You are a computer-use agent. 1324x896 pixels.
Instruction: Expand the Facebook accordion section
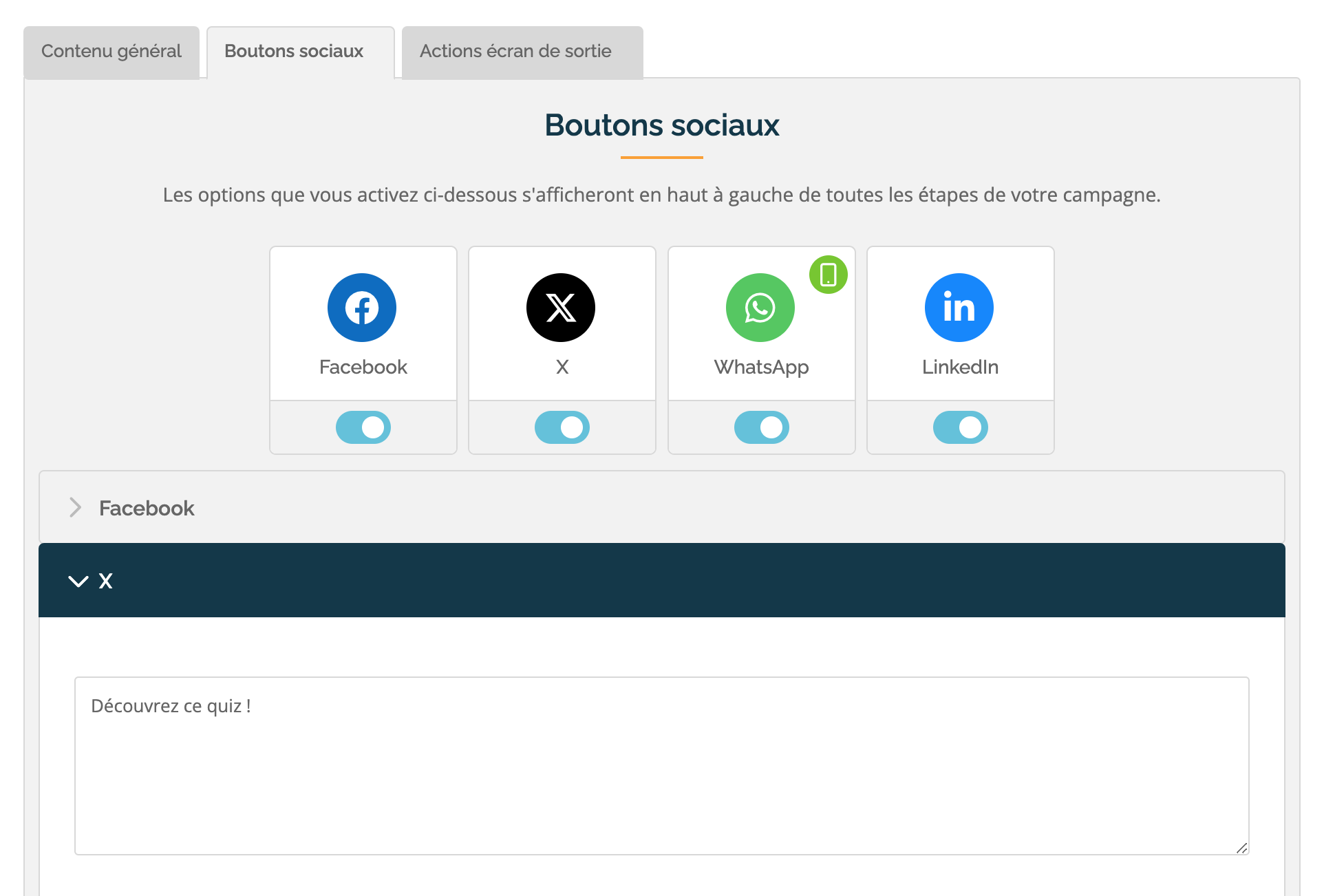click(x=662, y=508)
